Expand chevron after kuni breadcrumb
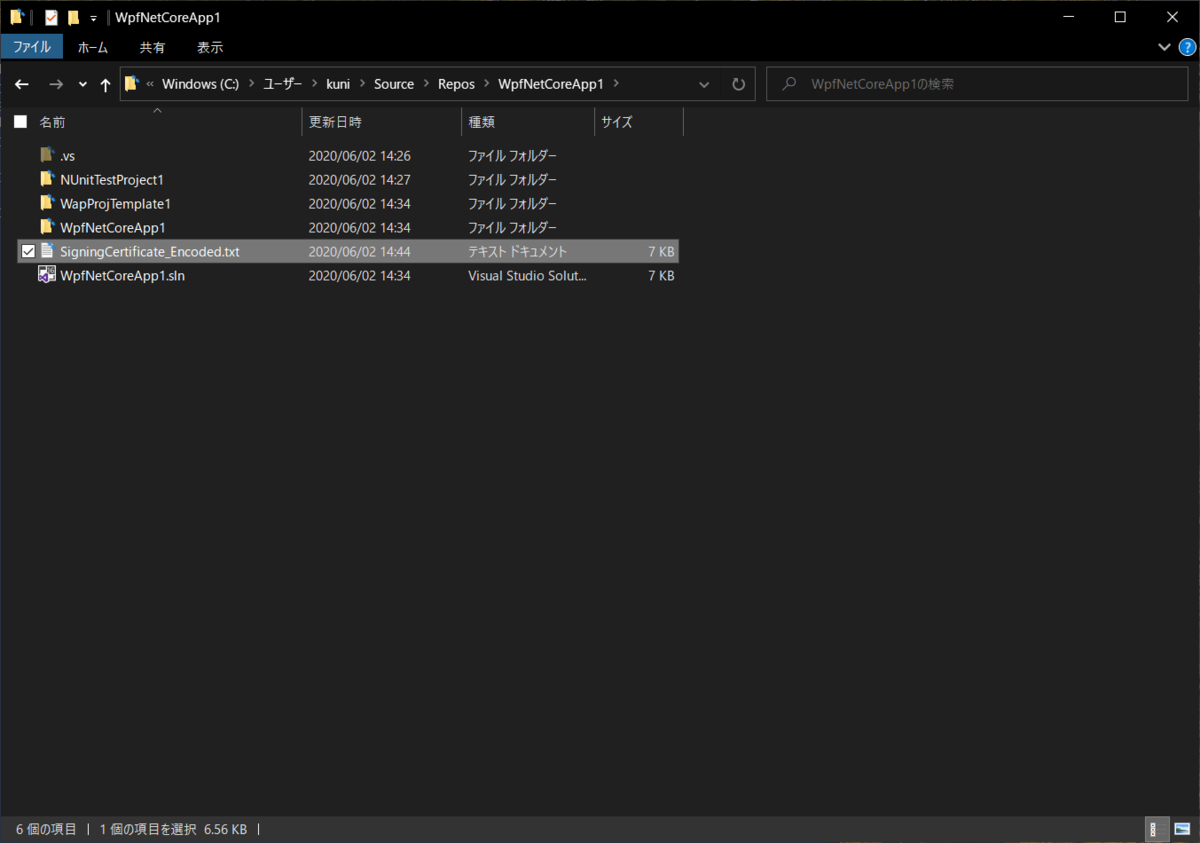 [361, 84]
